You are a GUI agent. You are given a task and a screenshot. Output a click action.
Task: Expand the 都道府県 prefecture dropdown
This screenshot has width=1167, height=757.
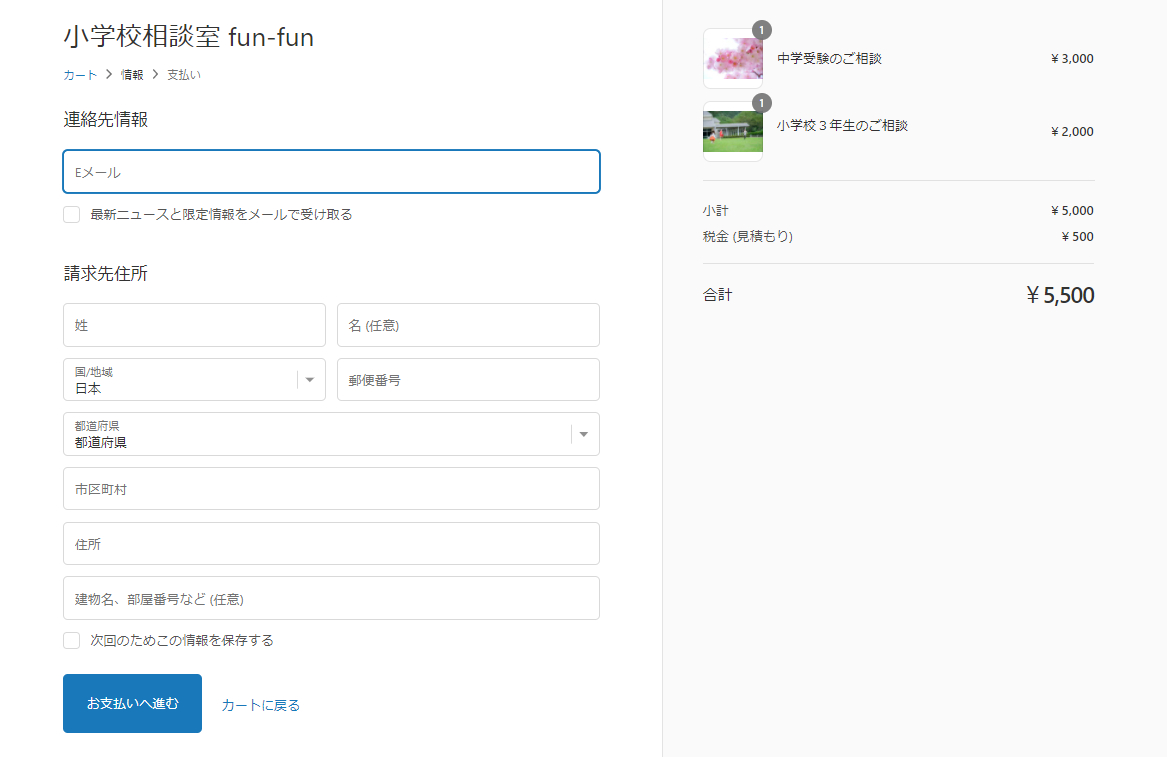click(x=584, y=434)
